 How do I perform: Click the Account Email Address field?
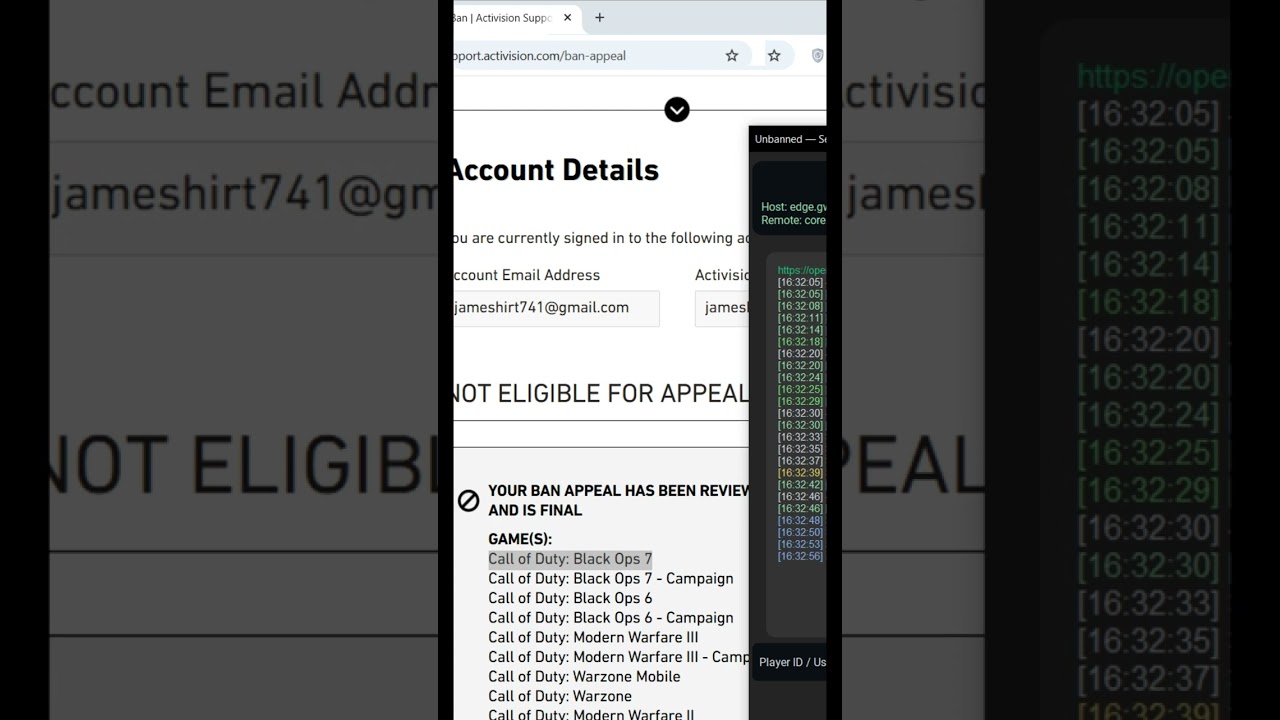pos(556,308)
